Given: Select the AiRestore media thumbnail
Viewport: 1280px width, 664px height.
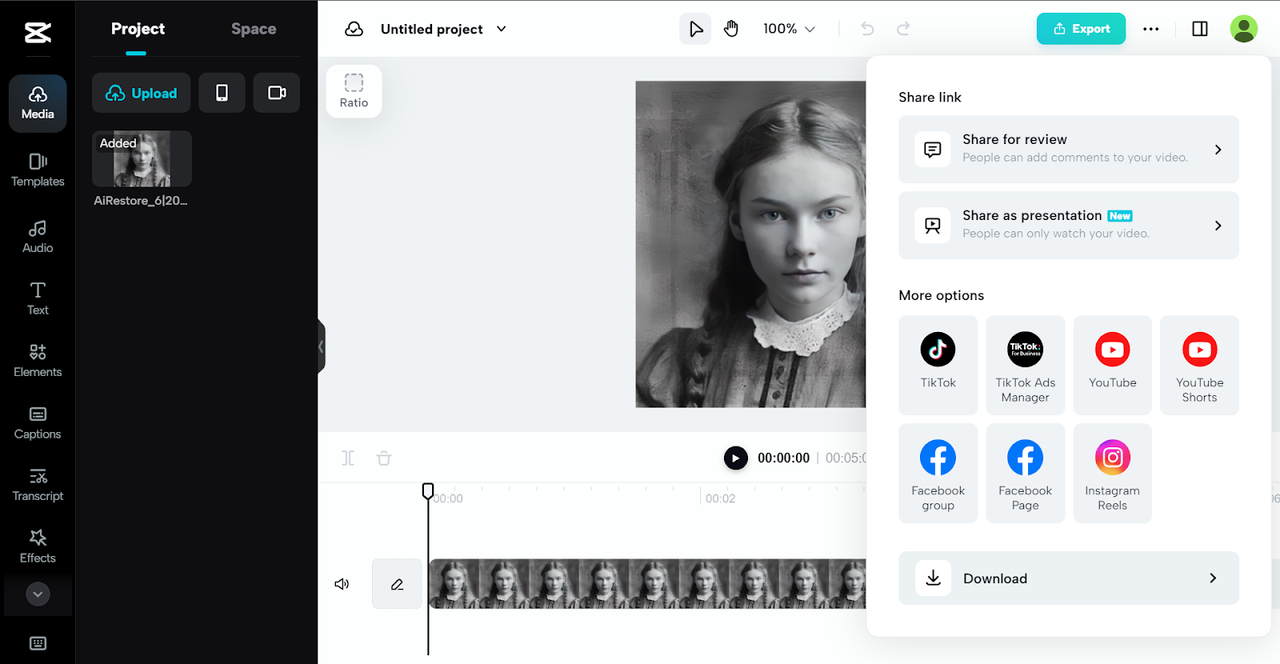Looking at the screenshot, I should [142, 159].
